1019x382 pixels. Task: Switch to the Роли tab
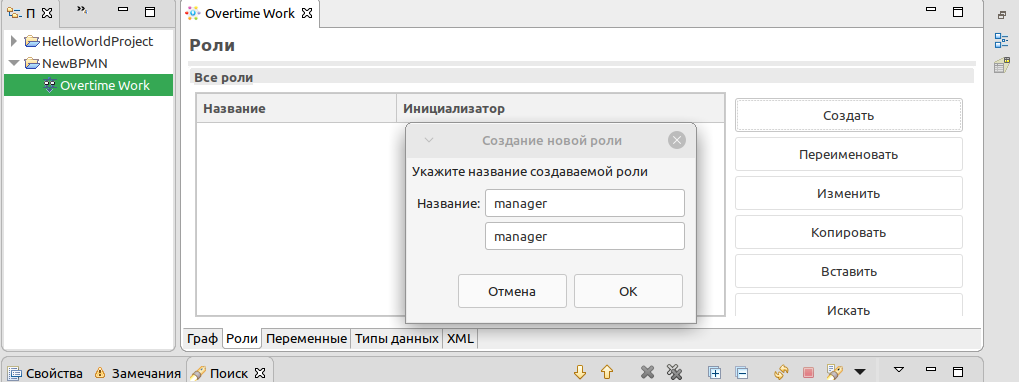pos(242,338)
